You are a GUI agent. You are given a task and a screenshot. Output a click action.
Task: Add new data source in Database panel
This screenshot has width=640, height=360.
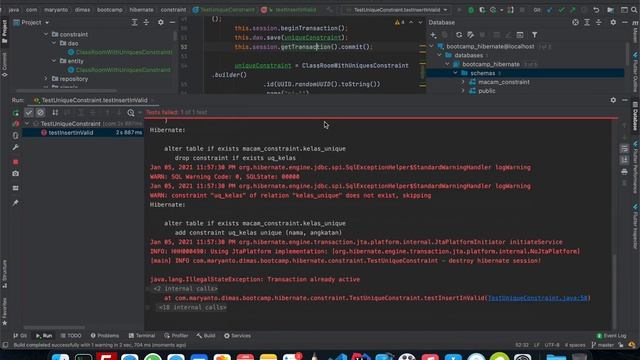(x=433, y=35)
